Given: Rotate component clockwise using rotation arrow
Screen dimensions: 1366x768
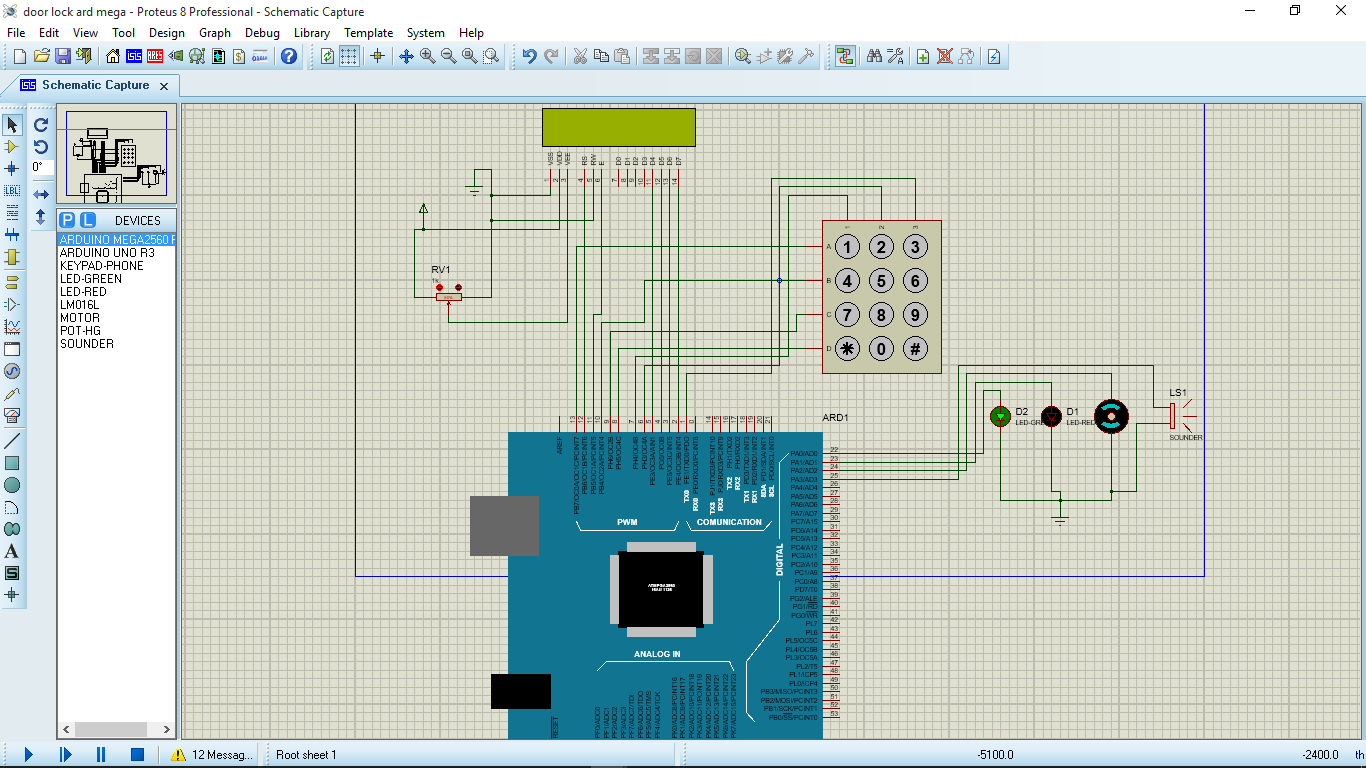Looking at the screenshot, I should coord(41,125).
